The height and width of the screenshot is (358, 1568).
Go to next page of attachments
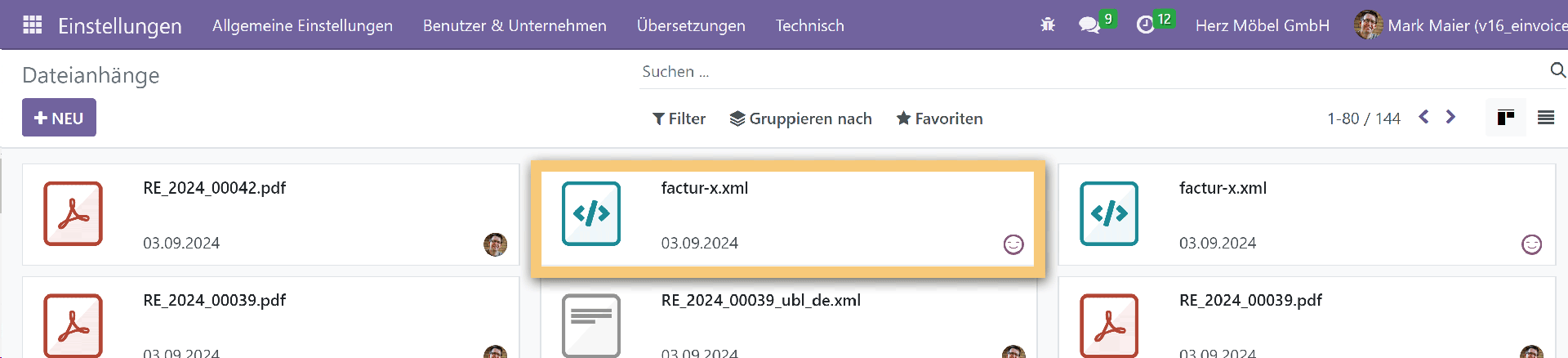[1450, 117]
